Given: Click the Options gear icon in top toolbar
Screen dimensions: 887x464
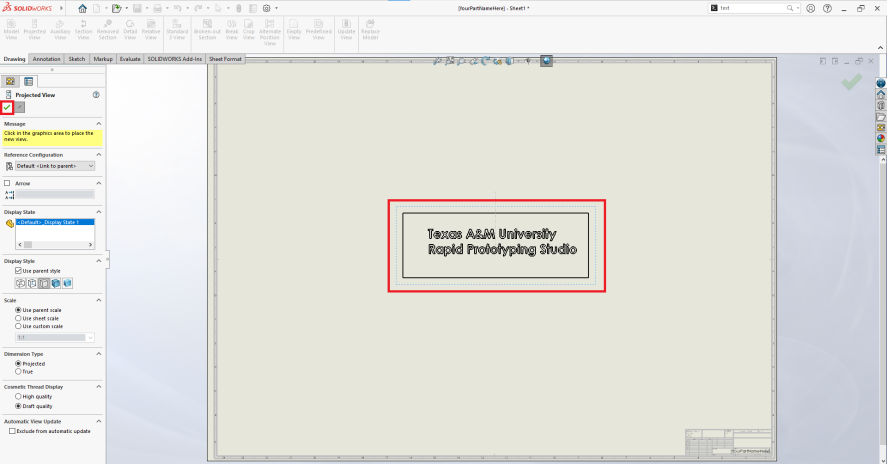Looking at the screenshot, I should pos(266,8).
